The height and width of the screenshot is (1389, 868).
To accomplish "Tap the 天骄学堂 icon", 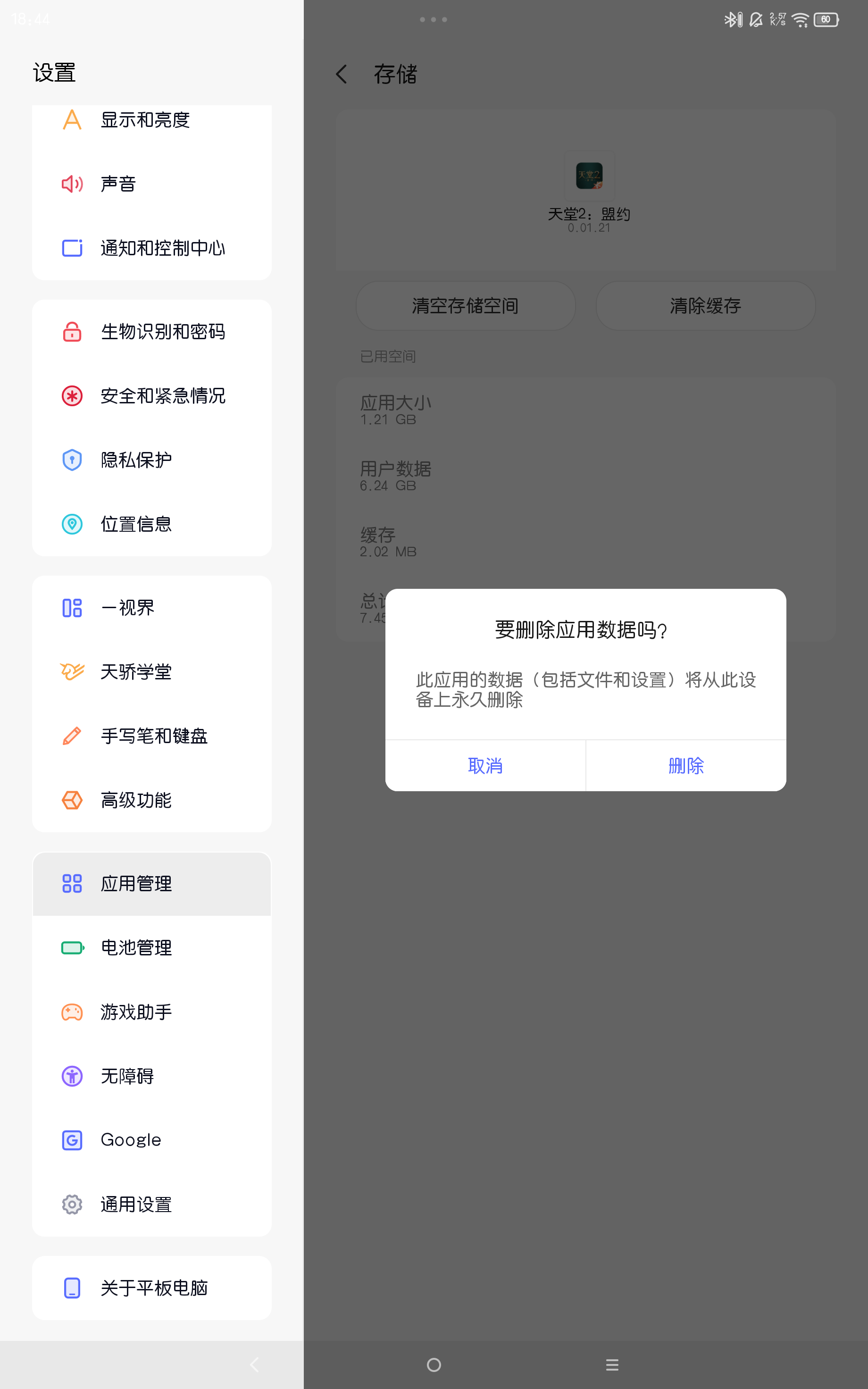I will (72, 671).
